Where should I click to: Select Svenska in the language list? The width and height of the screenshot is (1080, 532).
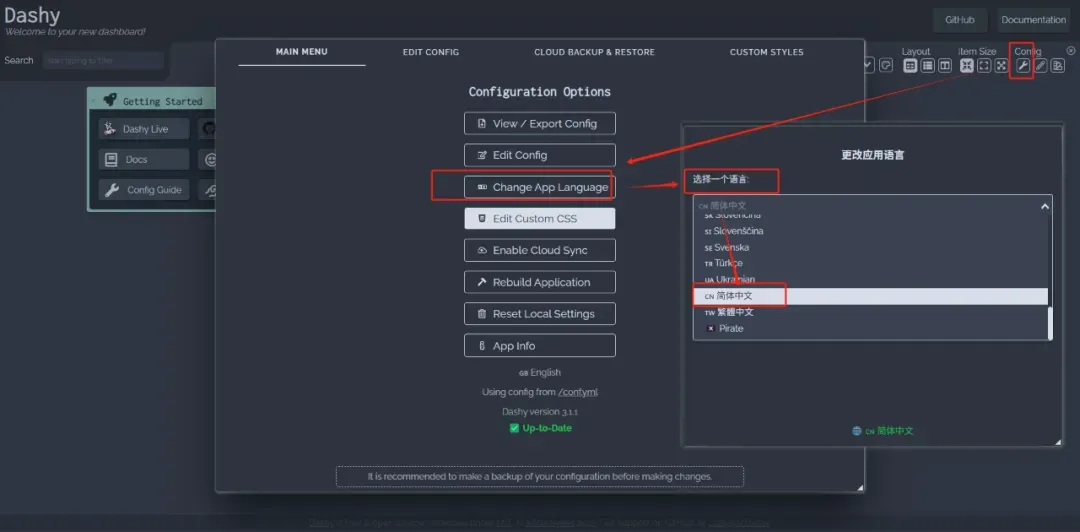click(x=732, y=247)
